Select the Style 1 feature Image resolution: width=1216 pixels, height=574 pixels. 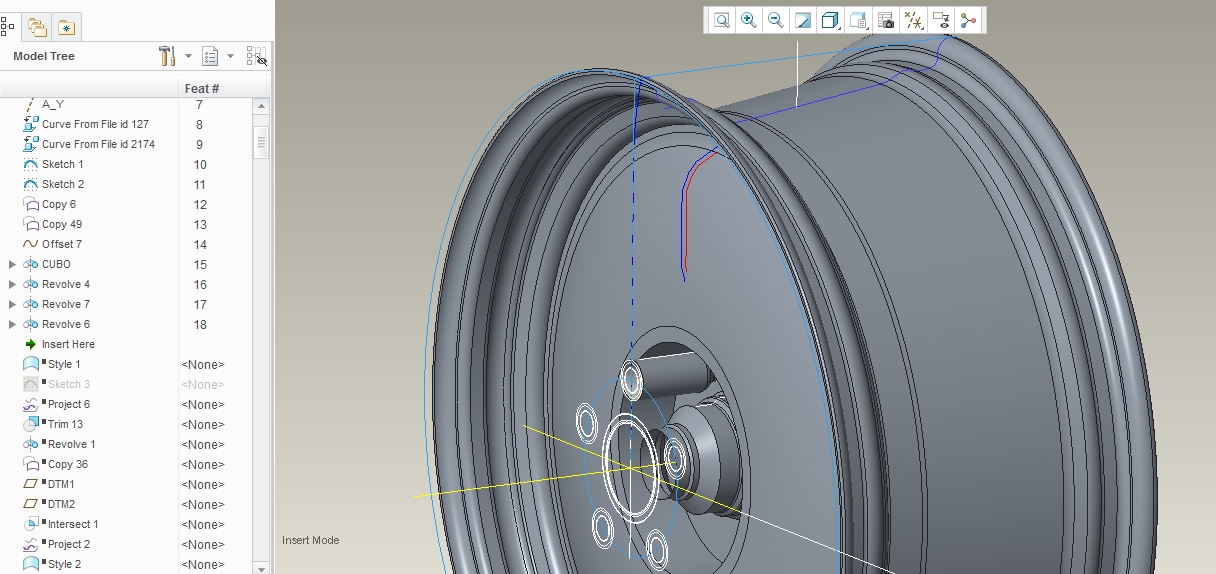pyautogui.click(x=64, y=364)
